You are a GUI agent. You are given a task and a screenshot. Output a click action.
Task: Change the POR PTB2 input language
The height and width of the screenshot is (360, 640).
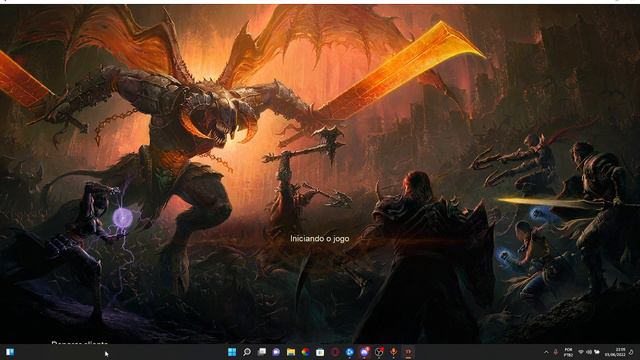click(569, 352)
